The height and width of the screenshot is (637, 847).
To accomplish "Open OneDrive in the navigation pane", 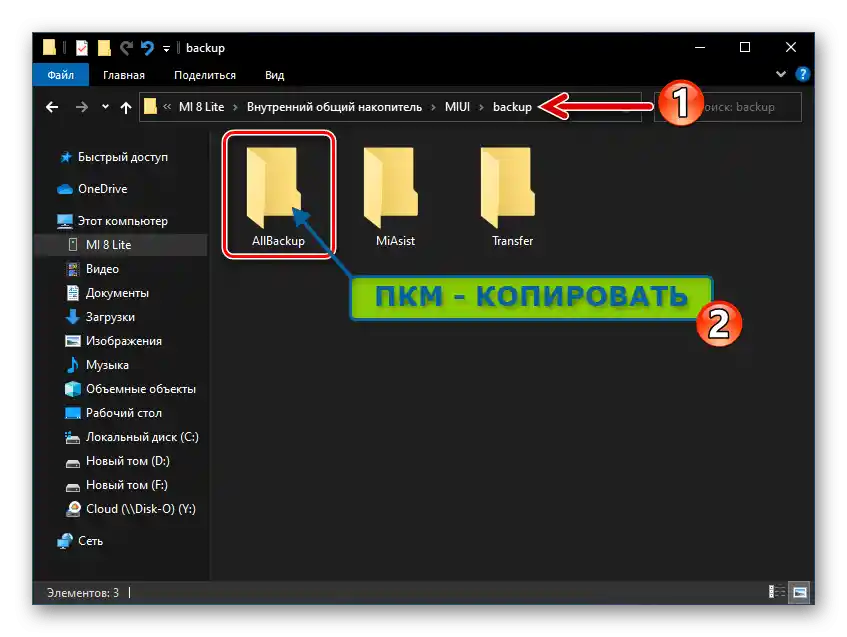I will [92, 189].
